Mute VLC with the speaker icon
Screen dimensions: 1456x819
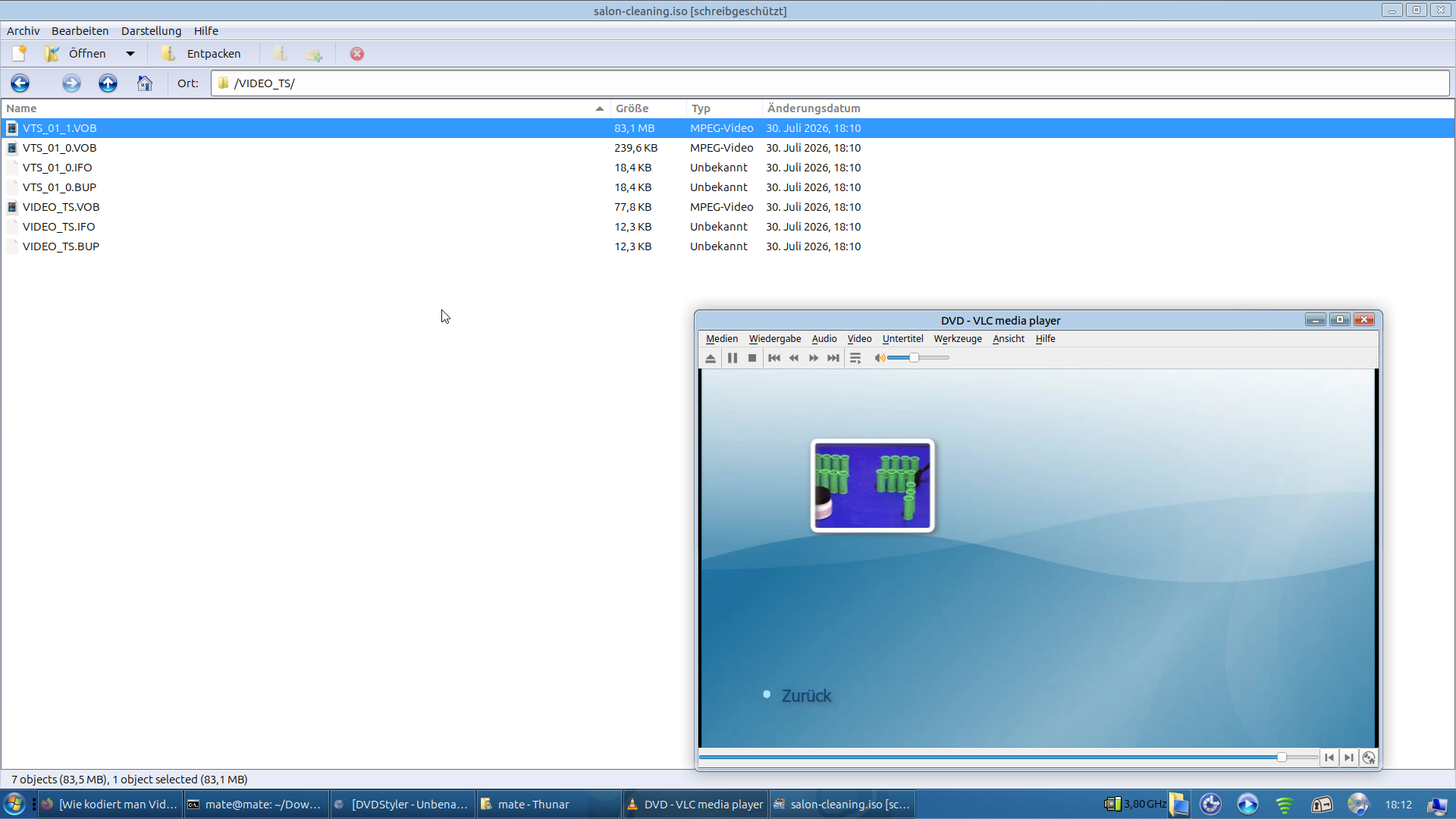880,358
